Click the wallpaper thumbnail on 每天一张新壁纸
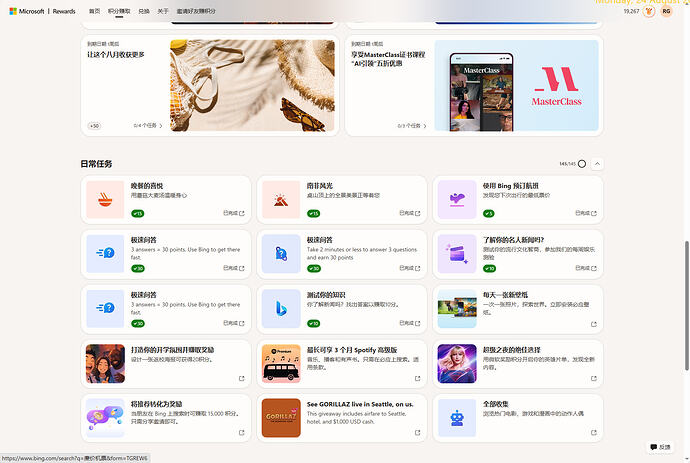This screenshot has width=690, height=463. tap(457, 309)
